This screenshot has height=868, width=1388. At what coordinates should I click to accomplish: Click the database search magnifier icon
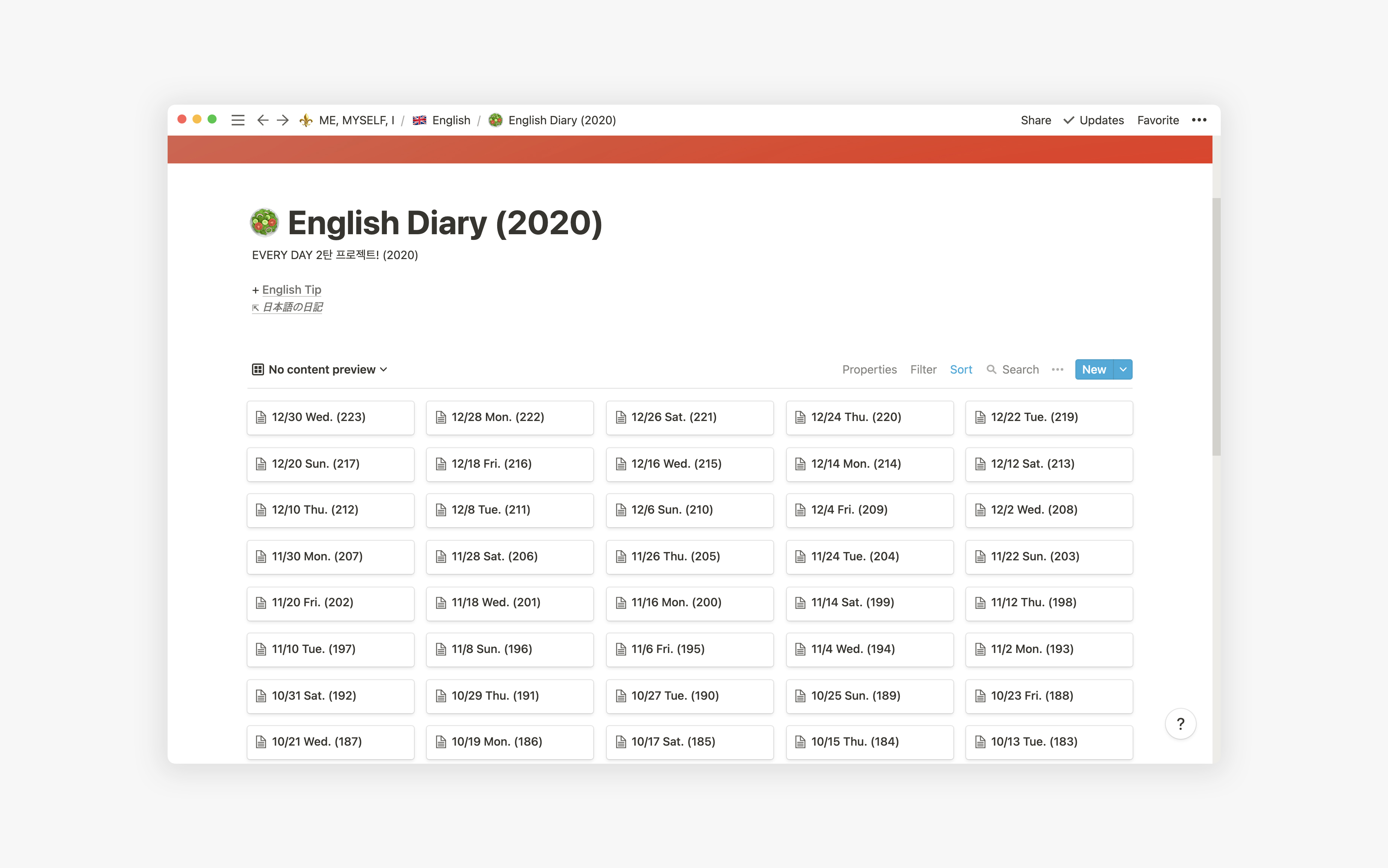click(991, 369)
